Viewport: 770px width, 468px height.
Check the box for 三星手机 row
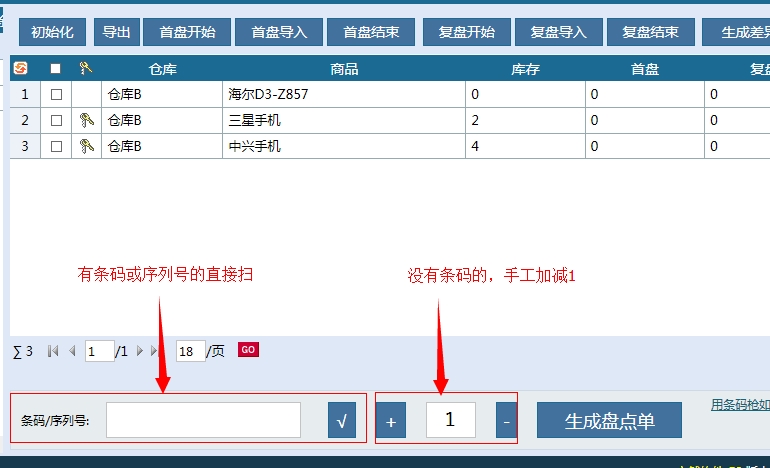[56, 120]
